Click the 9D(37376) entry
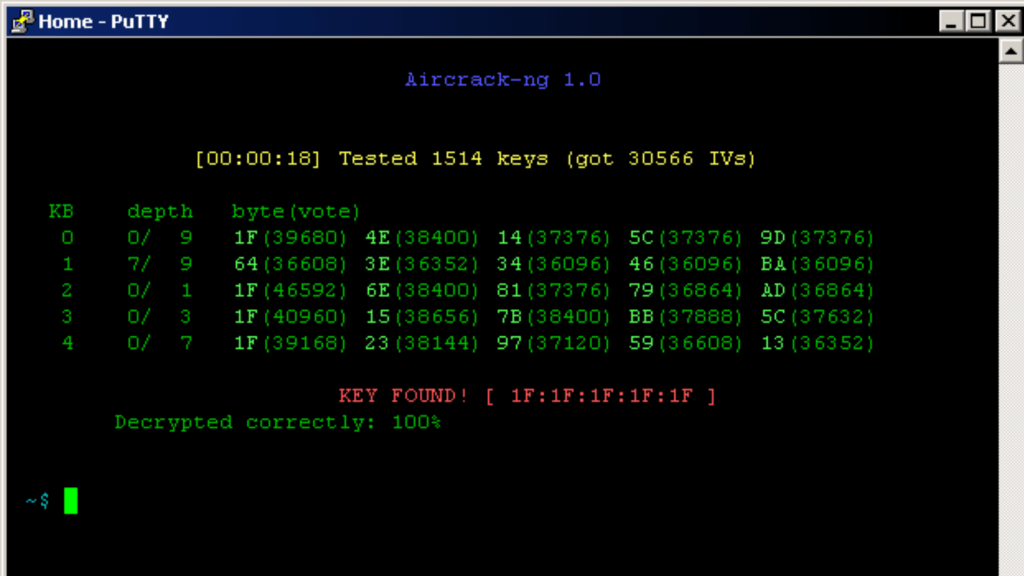Screen dimensions: 1024x576 click(x=817, y=238)
